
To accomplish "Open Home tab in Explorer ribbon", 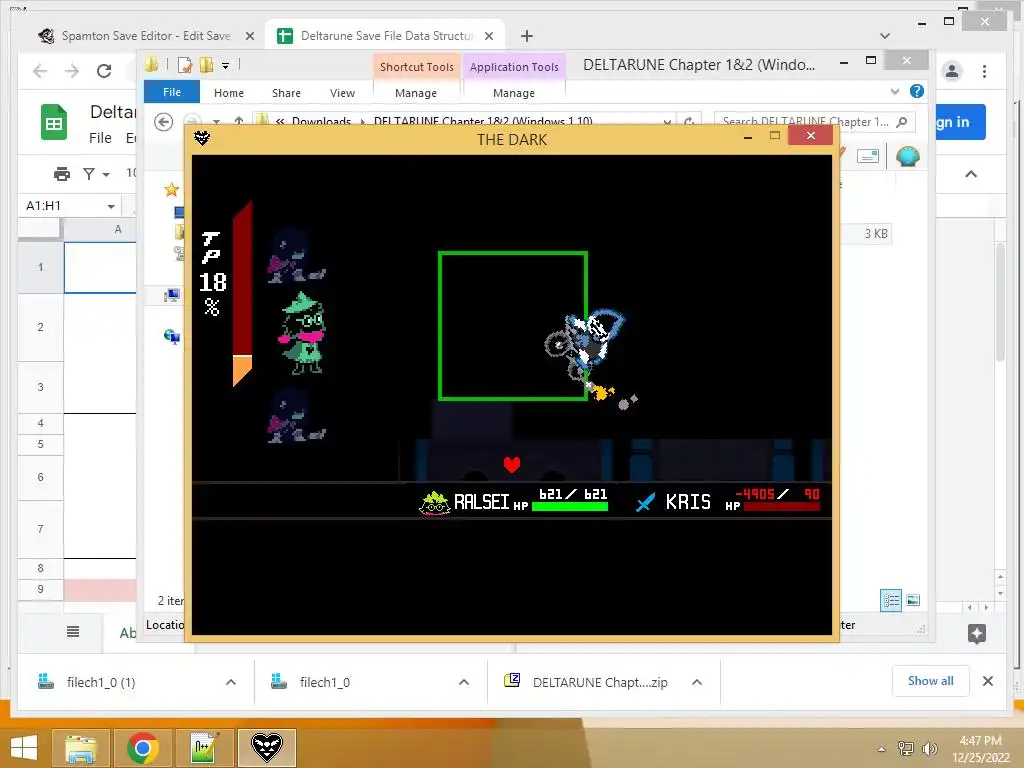I will click(229, 93).
